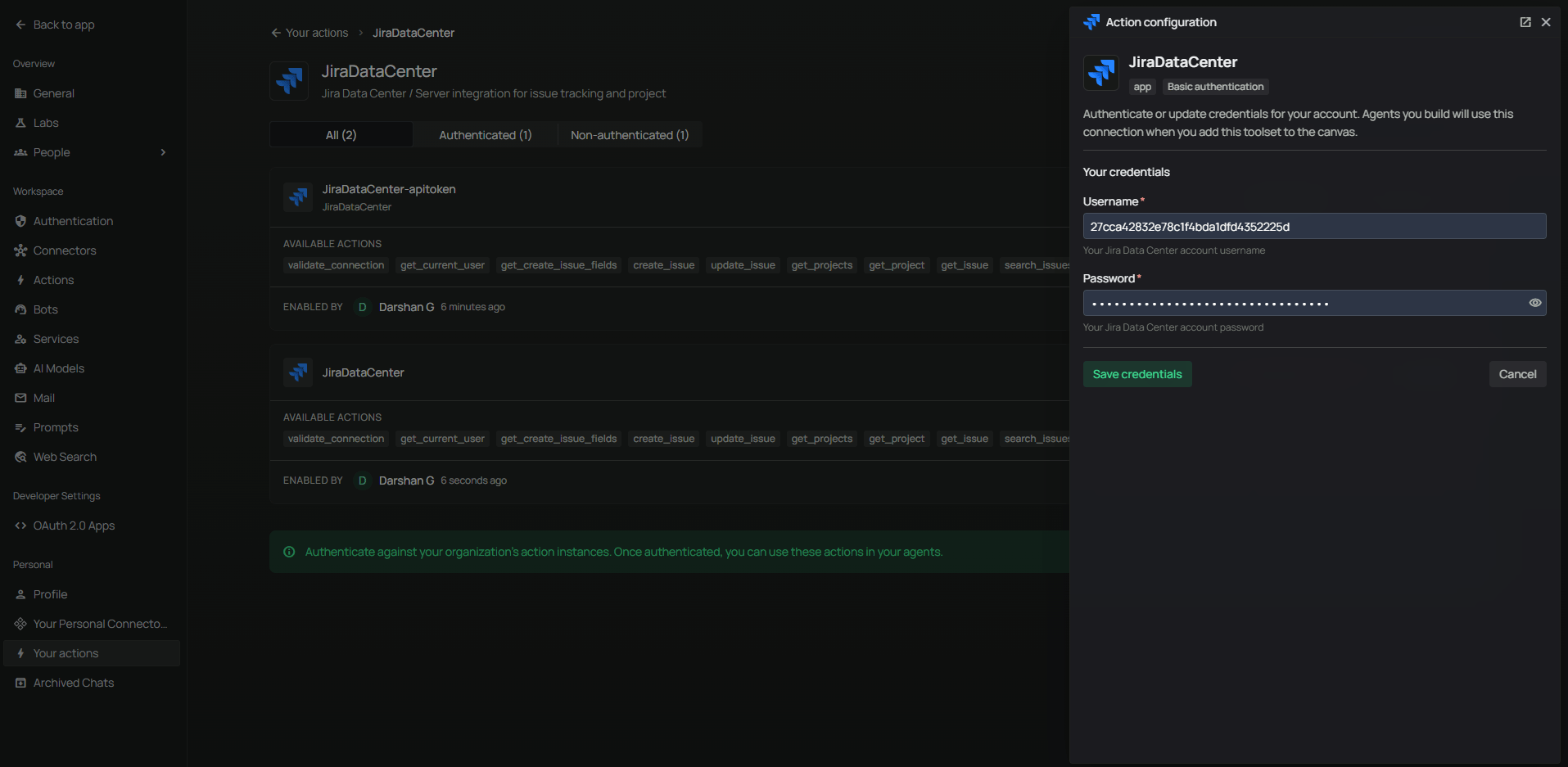
Task: Click the AI Models icon
Action: pyautogui.click(x=20, y=368)
